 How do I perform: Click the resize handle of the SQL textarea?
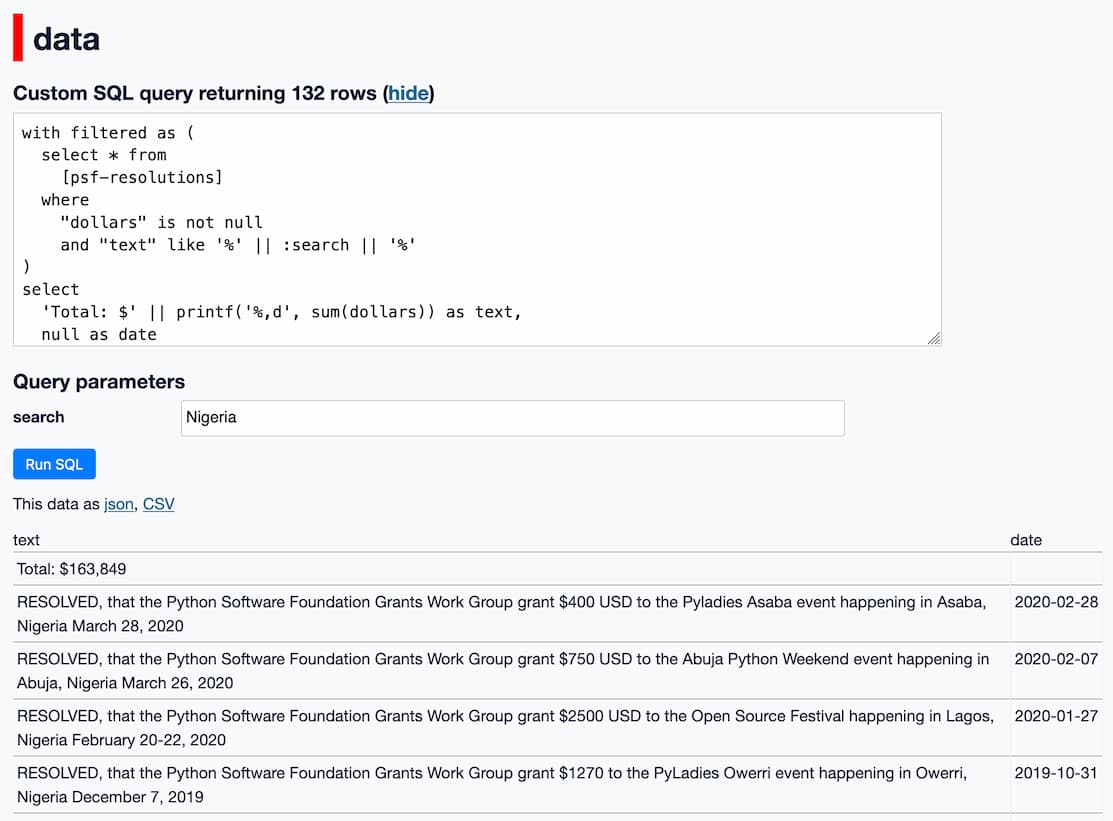(x=934, y=338)
